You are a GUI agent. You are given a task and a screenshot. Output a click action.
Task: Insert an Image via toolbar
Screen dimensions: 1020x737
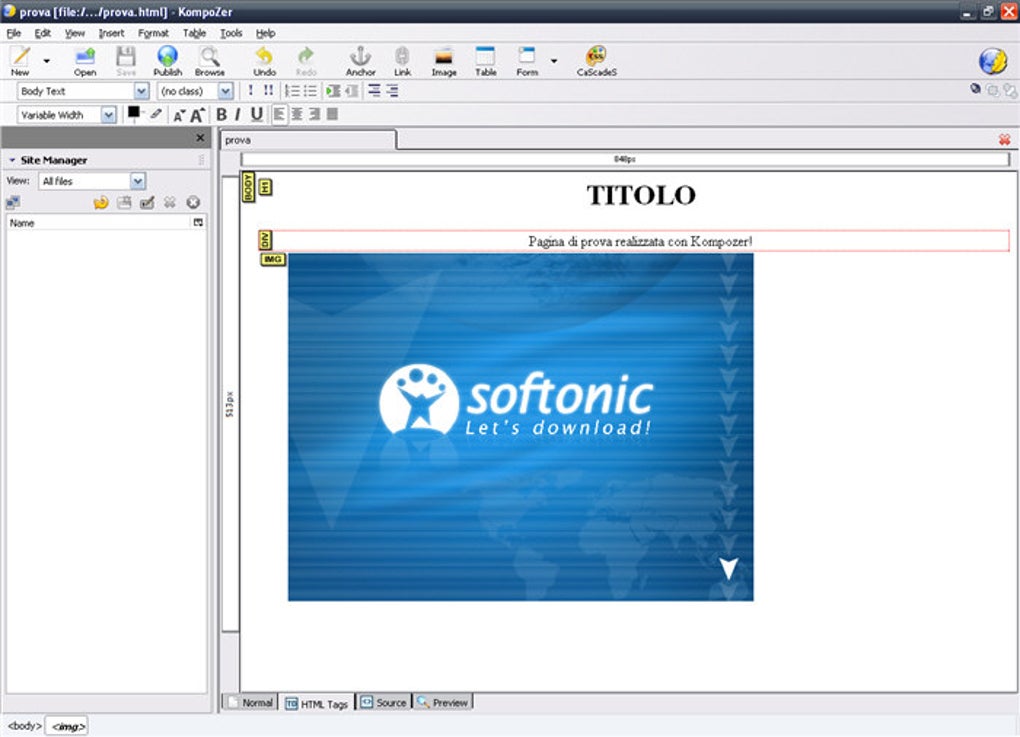pos(444,61)
